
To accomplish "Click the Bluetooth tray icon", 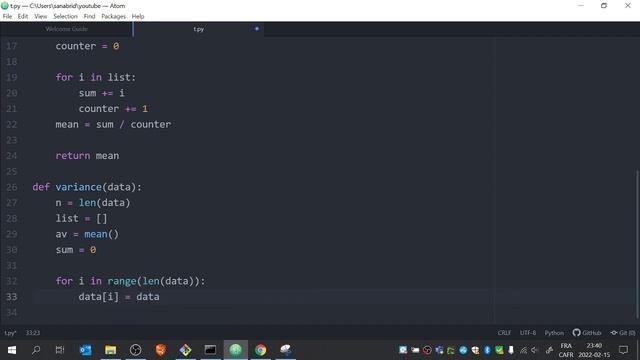I will [x=487, y=350].
